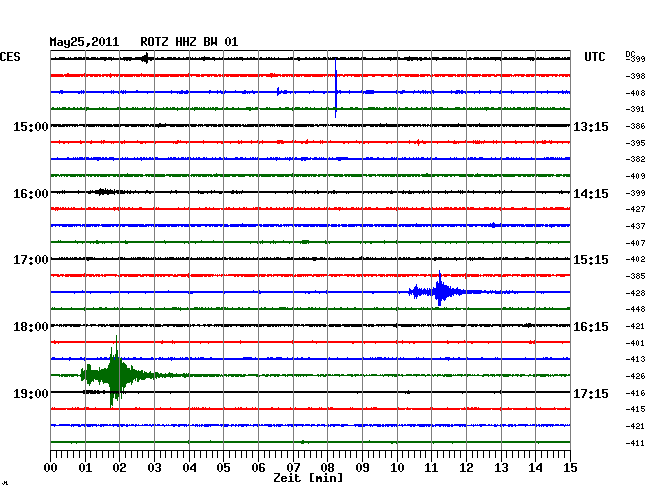Select the DC offset value -426
This screenshot has width=650, height=494.
tap(635, 376)
